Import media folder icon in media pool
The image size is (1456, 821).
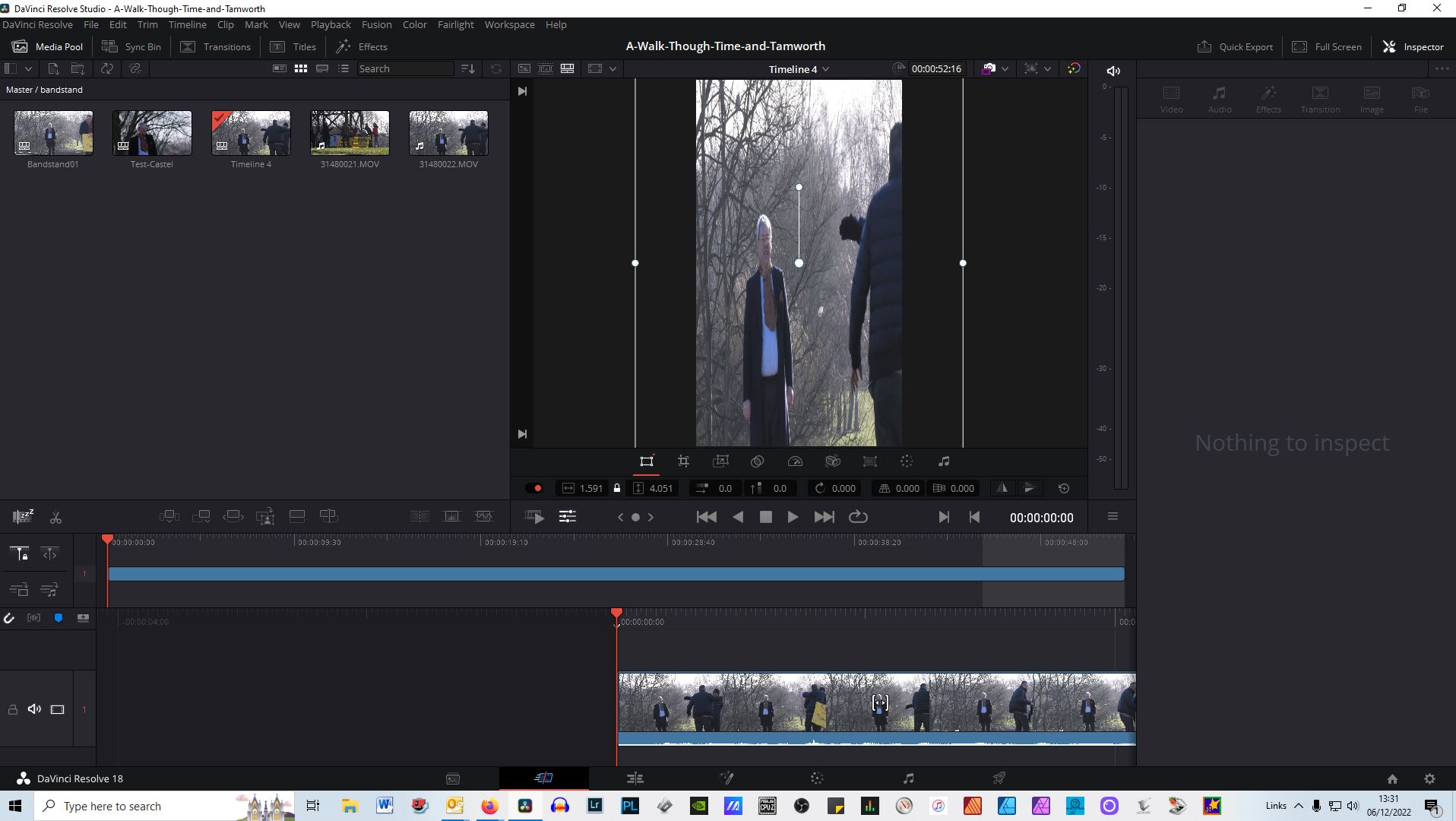click(78, 68)
